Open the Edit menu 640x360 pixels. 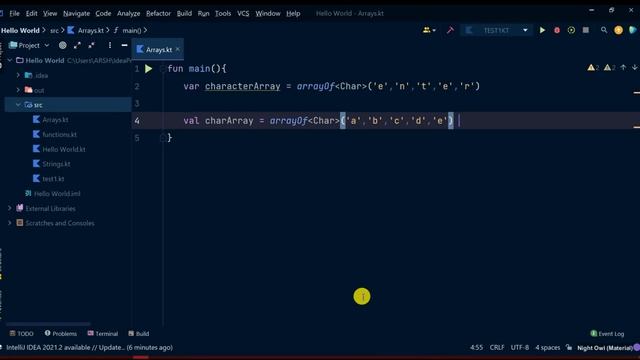[31, 13]
